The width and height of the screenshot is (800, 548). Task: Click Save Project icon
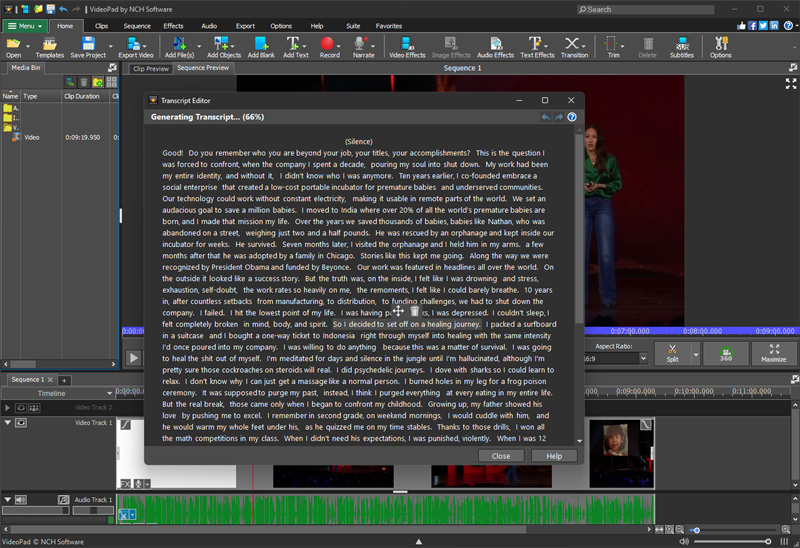click(x=88, y=47)
